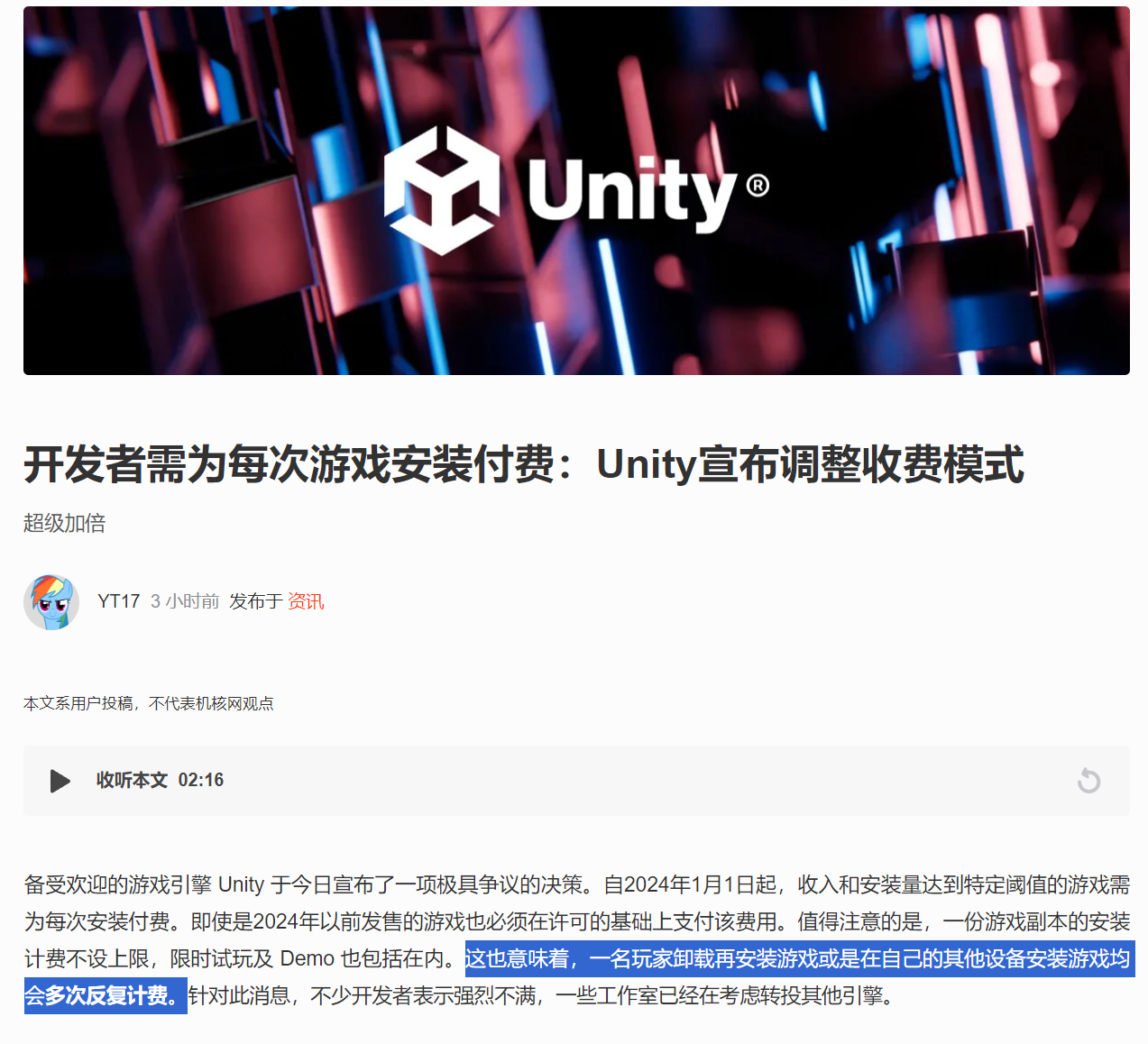Screen dimensions: 1148x1044
Task: Play the article audio narration
Action: click(60, 781)
